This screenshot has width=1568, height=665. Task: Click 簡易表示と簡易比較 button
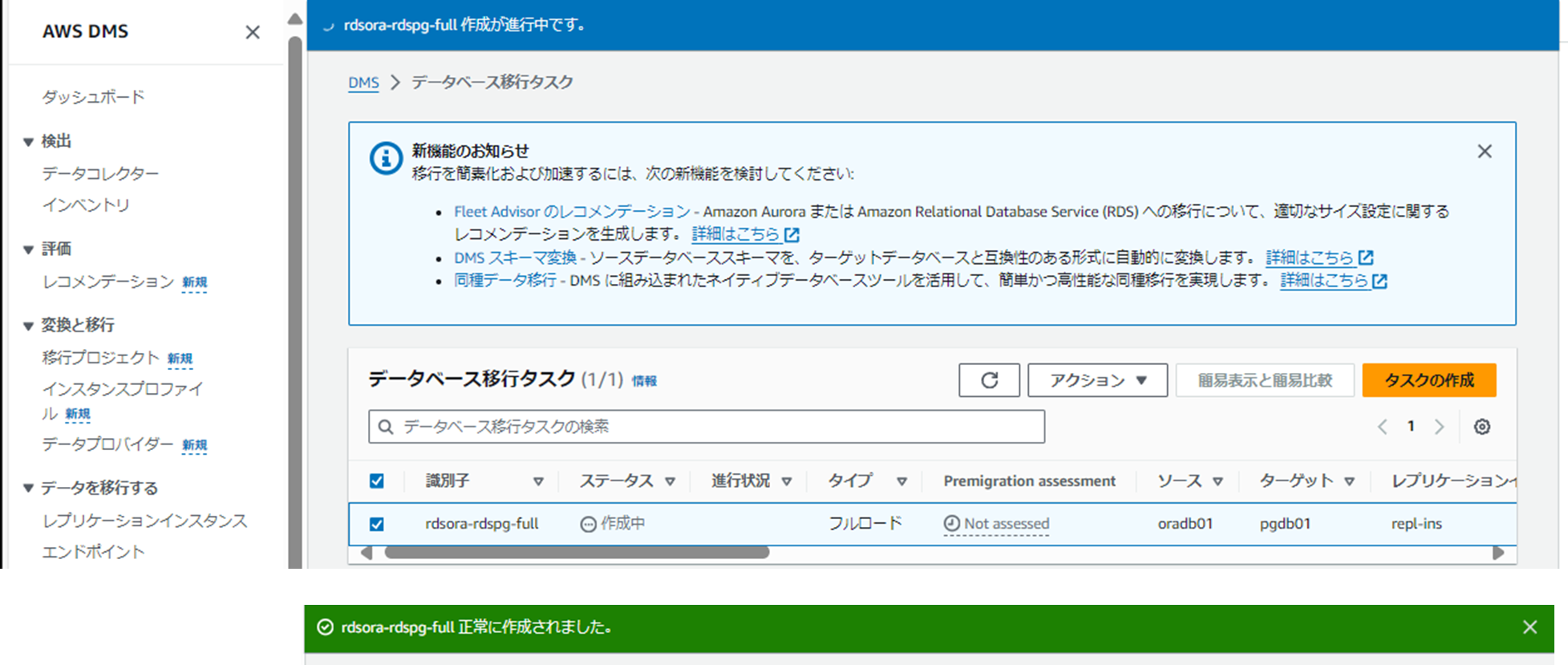(x=1265, y=380)
